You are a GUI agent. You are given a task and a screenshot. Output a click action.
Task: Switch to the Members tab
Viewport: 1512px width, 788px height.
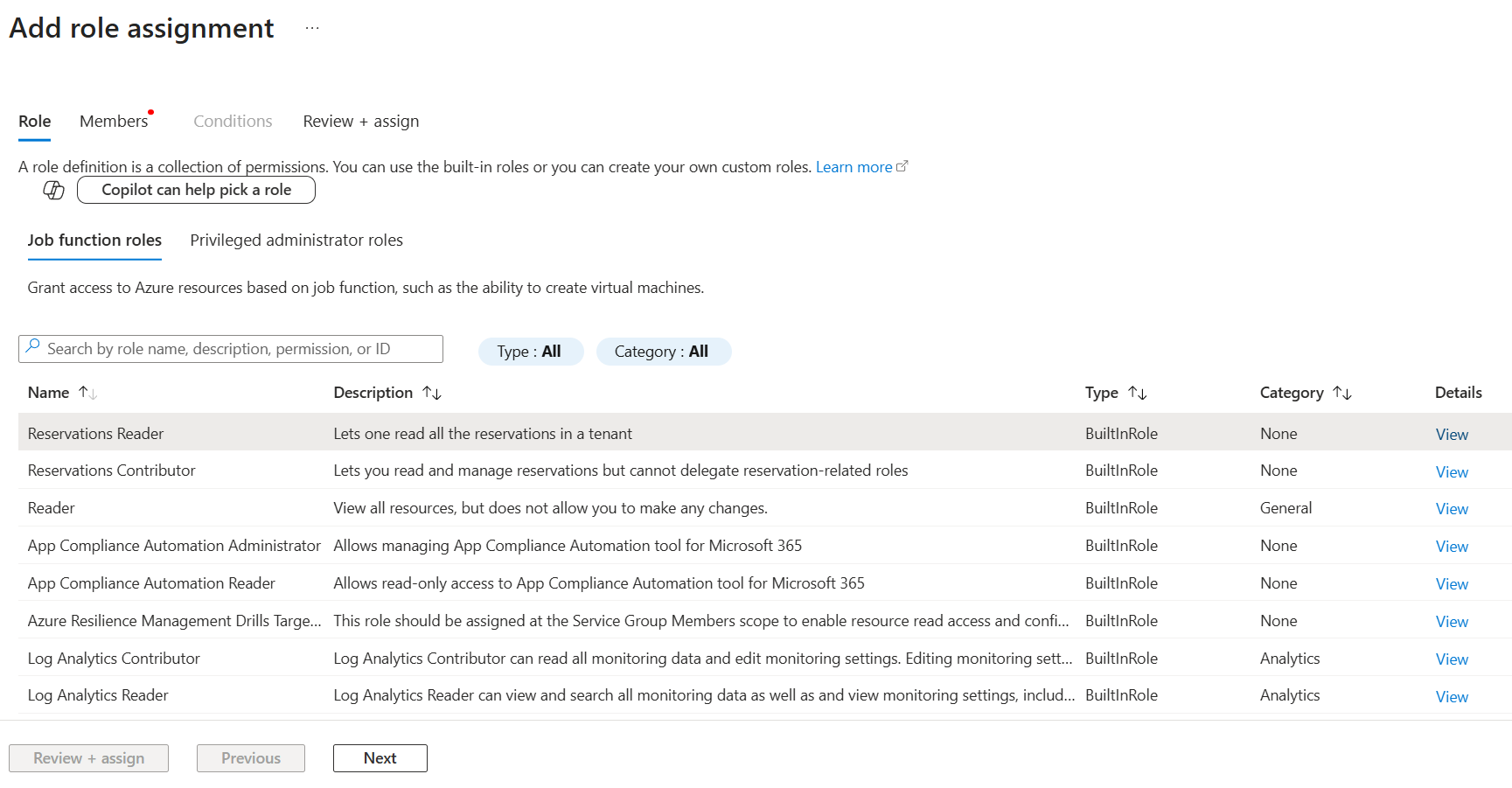pyautogui.click(x=114, y=122)
